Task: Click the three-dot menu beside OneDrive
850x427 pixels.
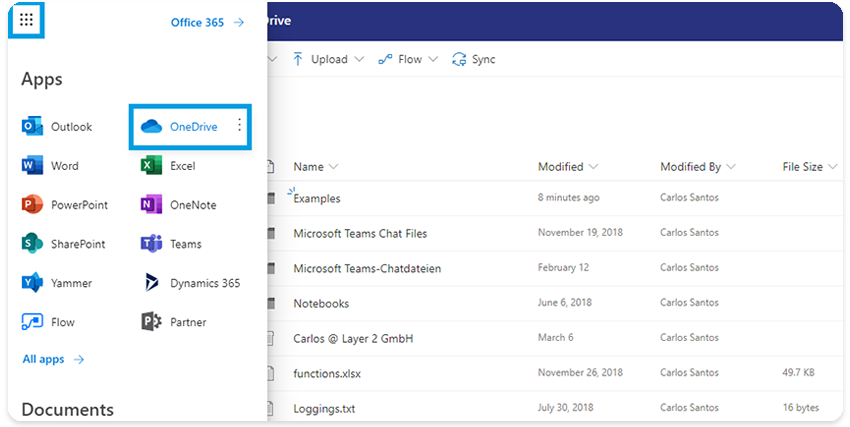Action: 238,126
